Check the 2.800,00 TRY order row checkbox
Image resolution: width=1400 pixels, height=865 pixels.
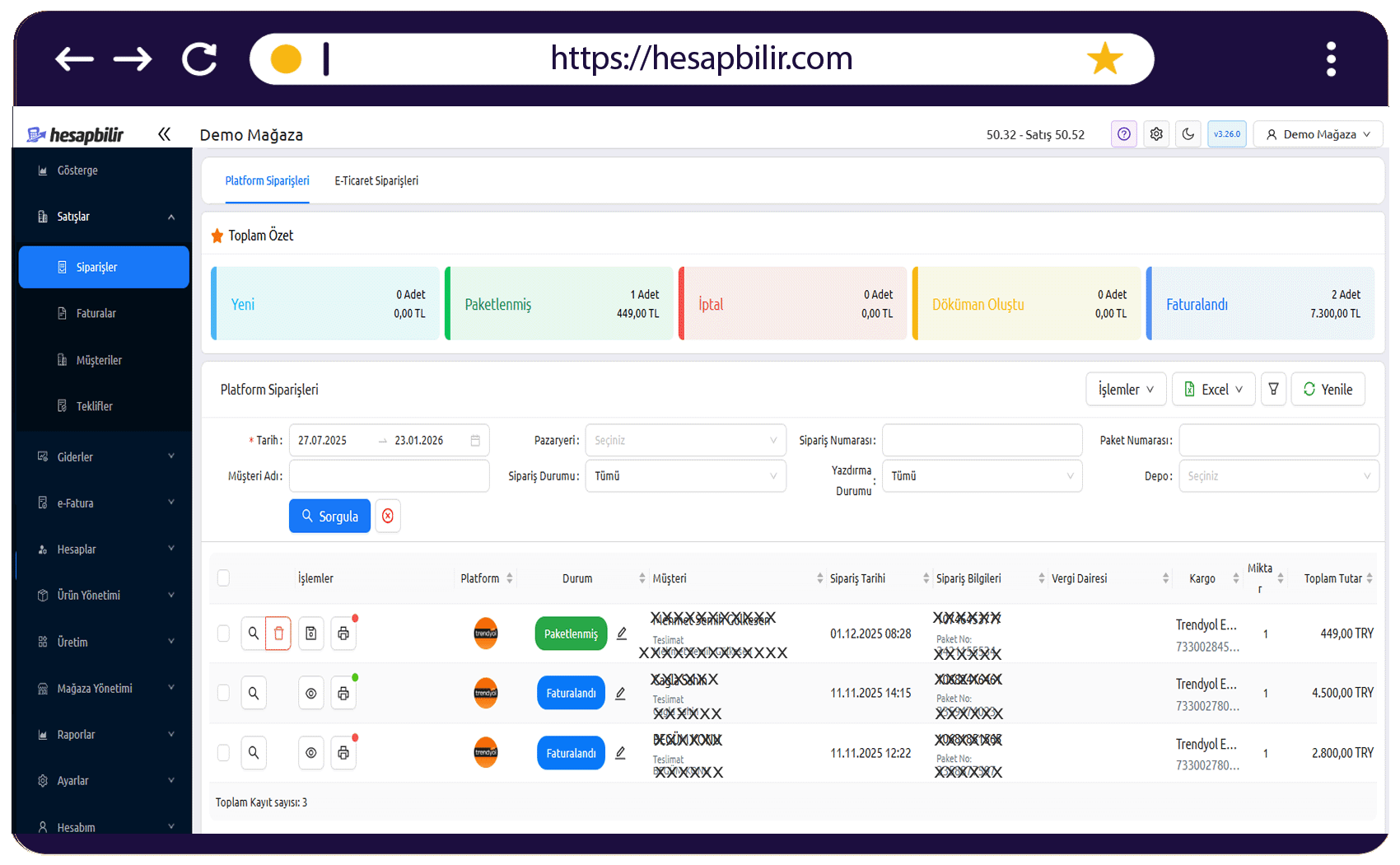click(223, 753)
